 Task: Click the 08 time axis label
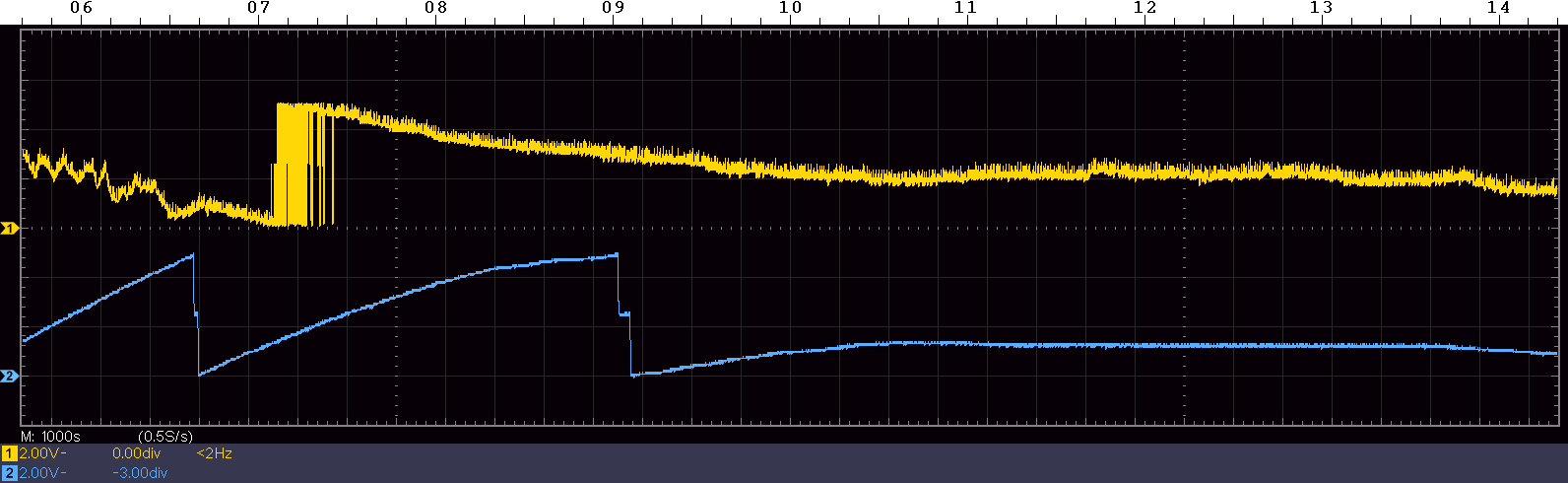click(x=435, y=8)
